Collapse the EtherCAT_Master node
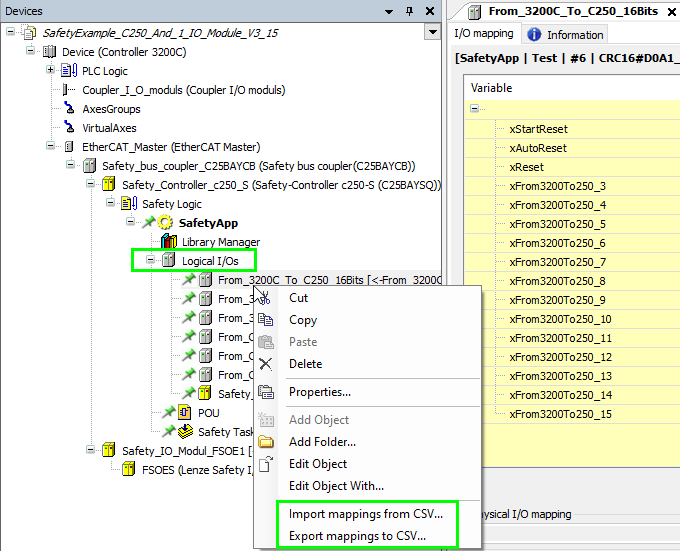This screenshot has width=680, height=551. 50,146
